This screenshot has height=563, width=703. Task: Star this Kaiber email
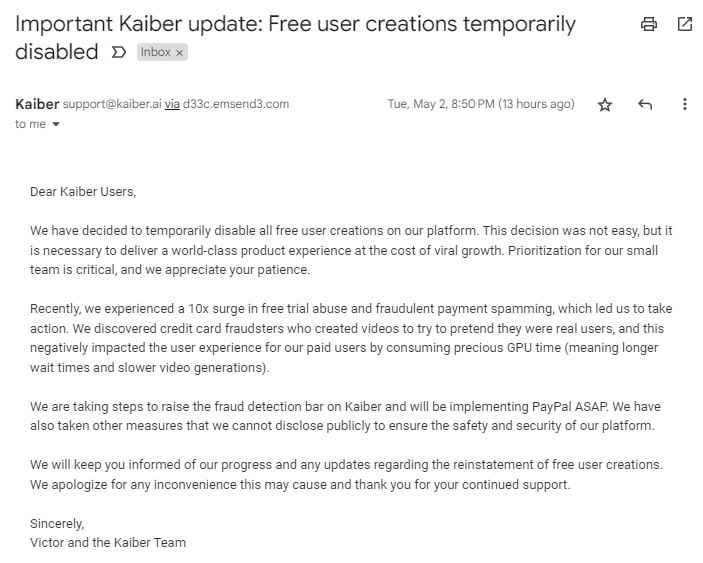coord(605,104)
